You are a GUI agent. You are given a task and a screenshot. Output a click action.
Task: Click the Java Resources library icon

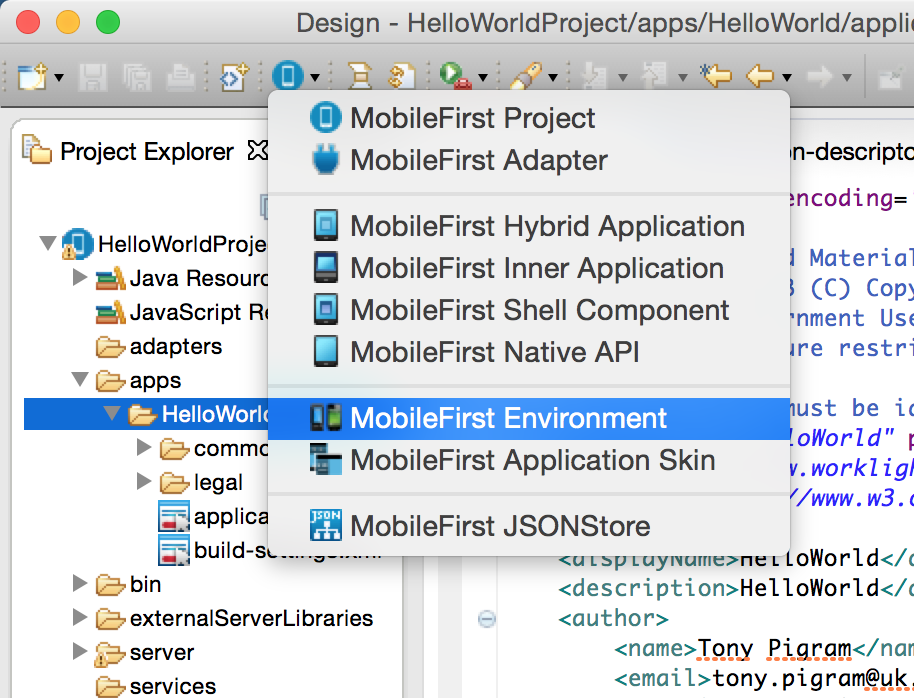click(110, 278)
